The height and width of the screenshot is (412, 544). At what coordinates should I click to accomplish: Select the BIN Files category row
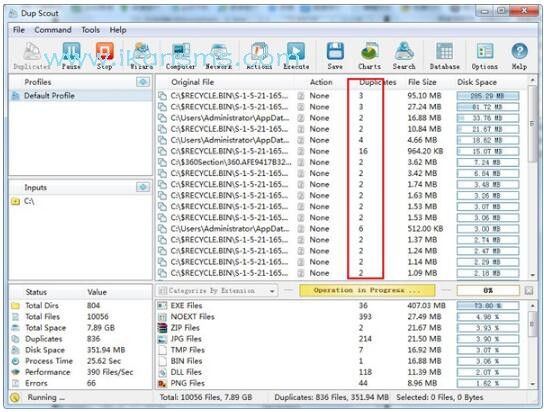point(341,361)
